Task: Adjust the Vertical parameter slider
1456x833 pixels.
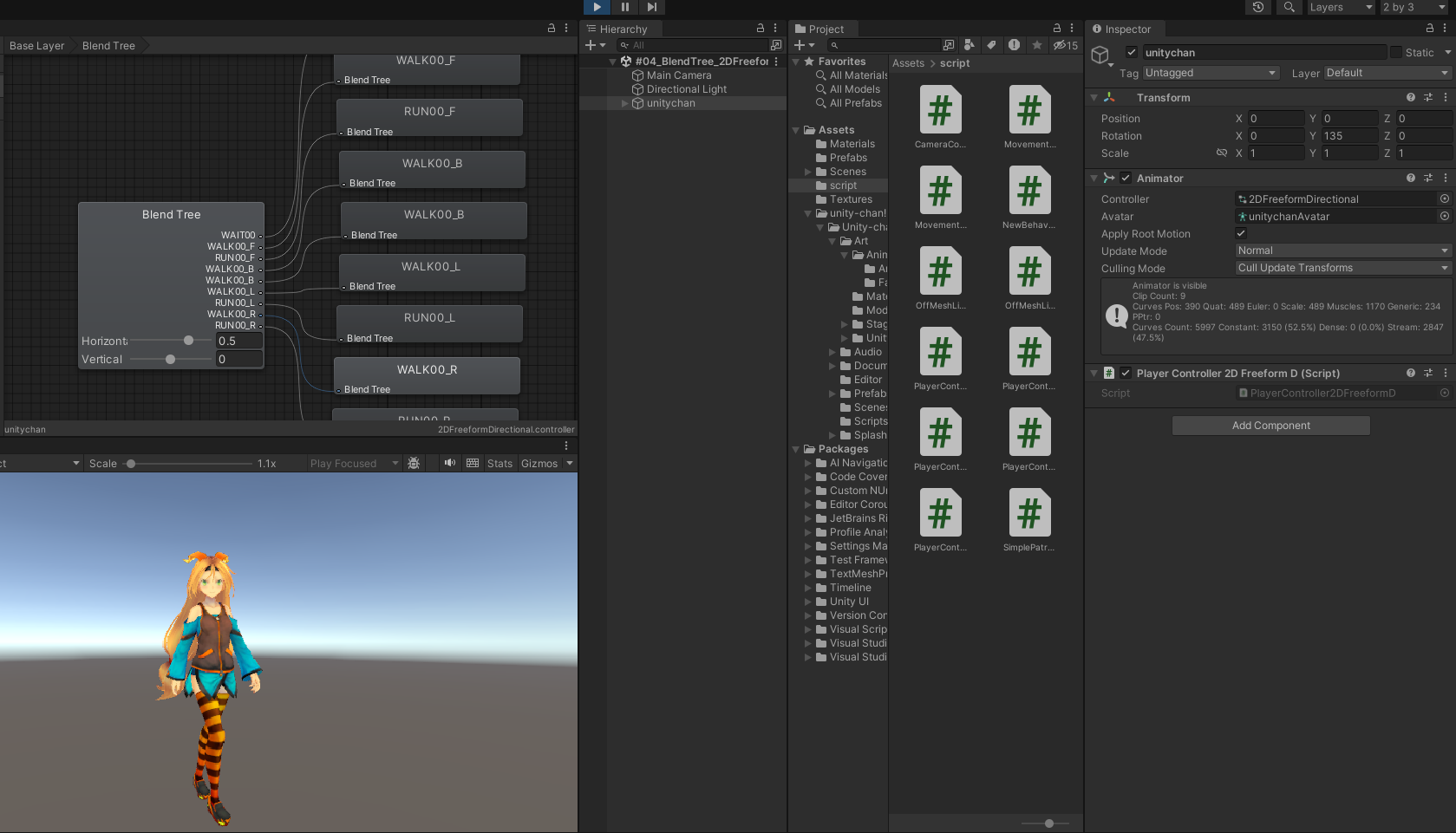Action: tap(170, 359)
